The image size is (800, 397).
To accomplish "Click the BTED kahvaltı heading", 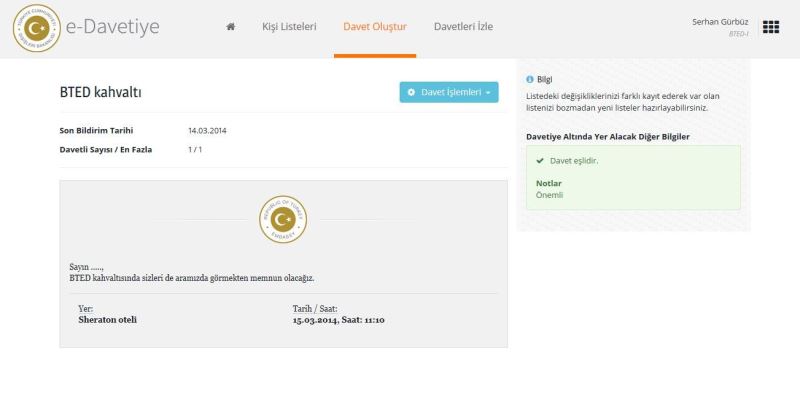I will [101, 92].
